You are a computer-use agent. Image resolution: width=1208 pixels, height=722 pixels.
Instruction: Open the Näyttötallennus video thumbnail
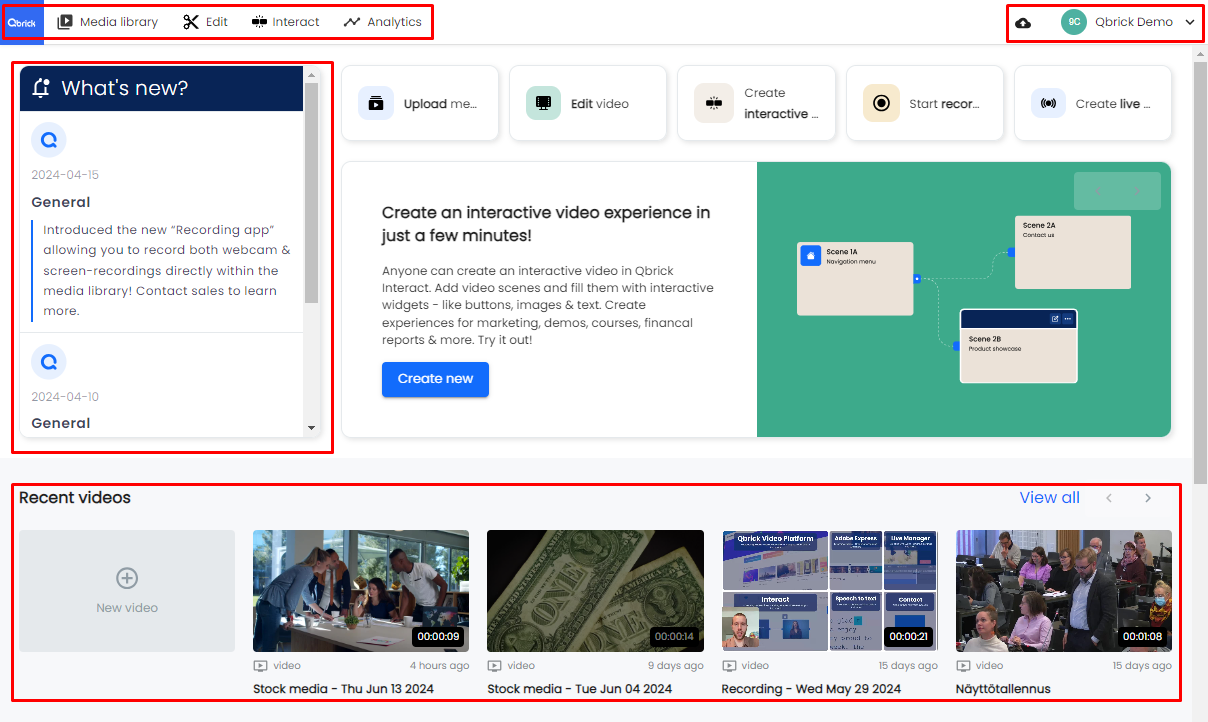point(1064,591)
